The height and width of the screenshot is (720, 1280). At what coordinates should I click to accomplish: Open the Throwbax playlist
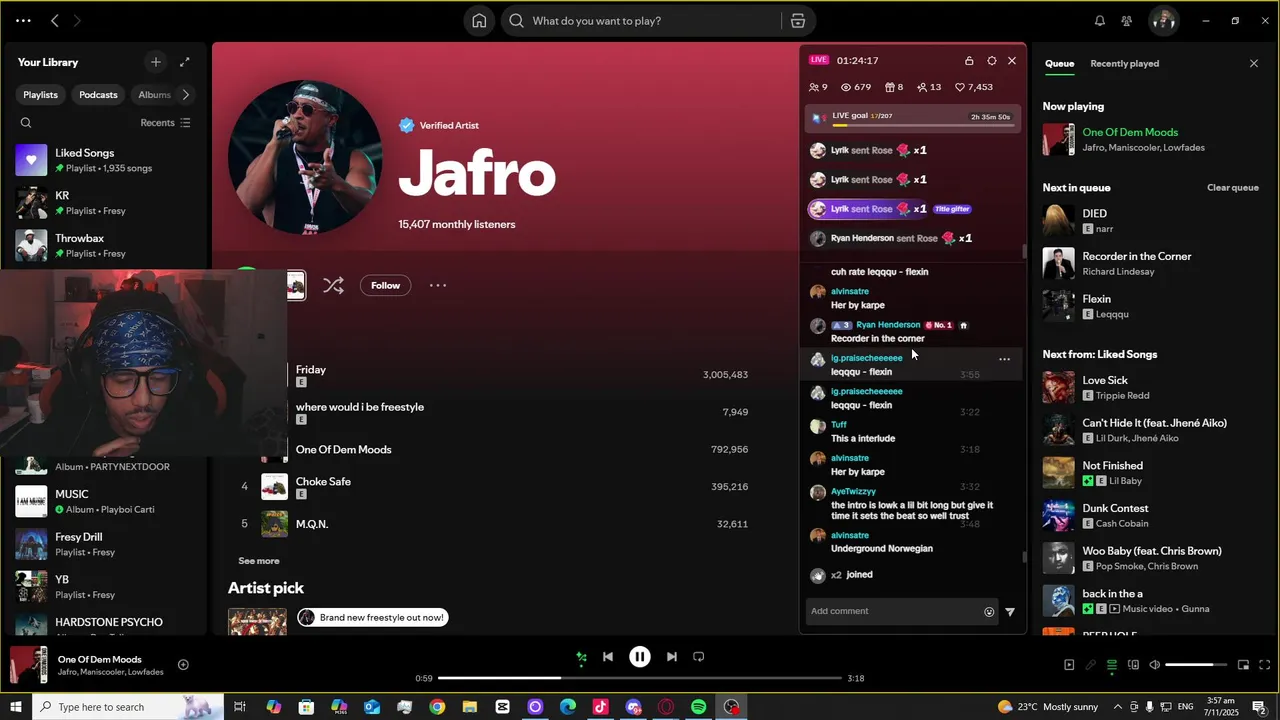tap(105, 246)
